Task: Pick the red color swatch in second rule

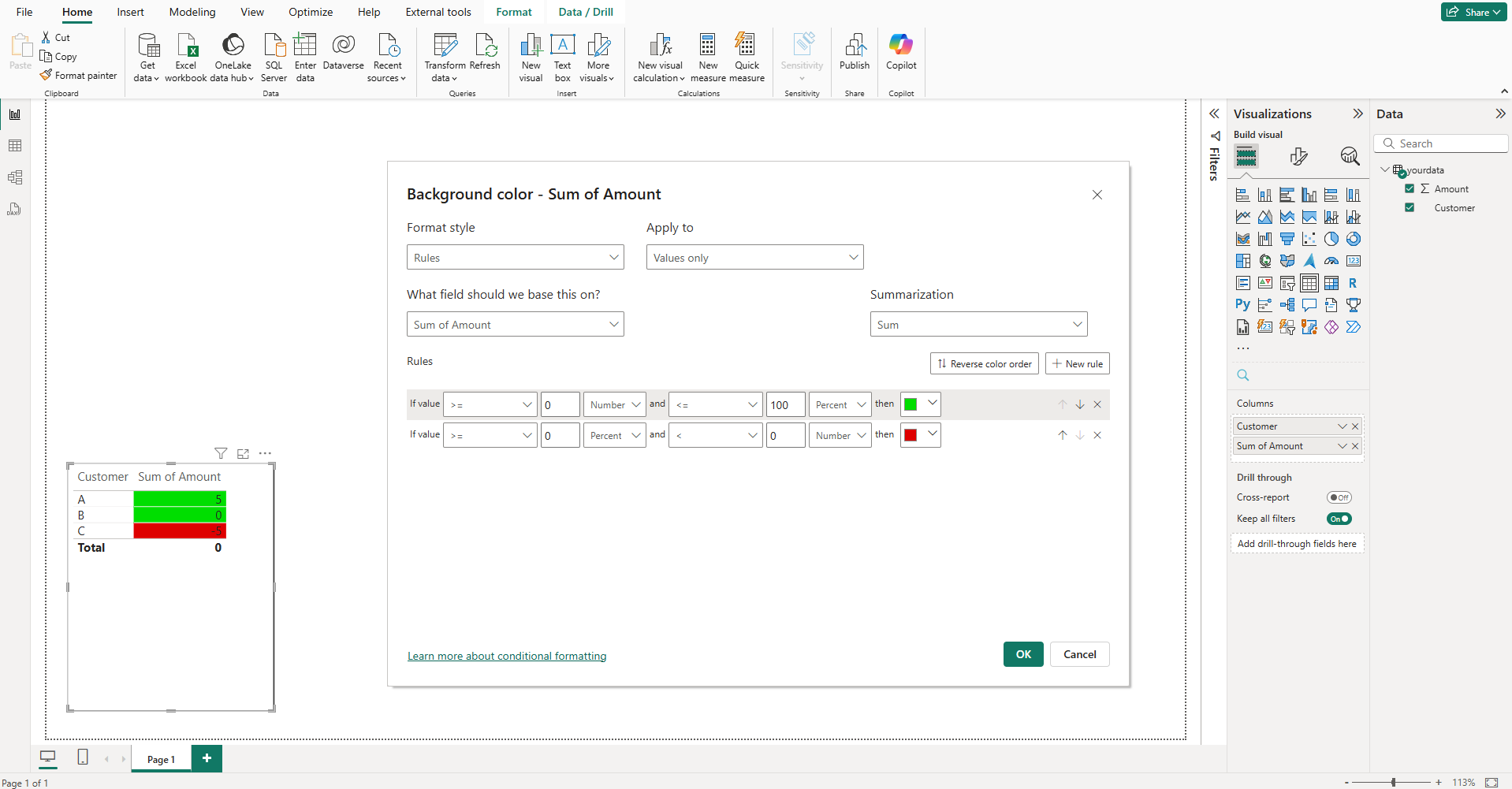Action: pyautogui.click(x=911, y=435)
